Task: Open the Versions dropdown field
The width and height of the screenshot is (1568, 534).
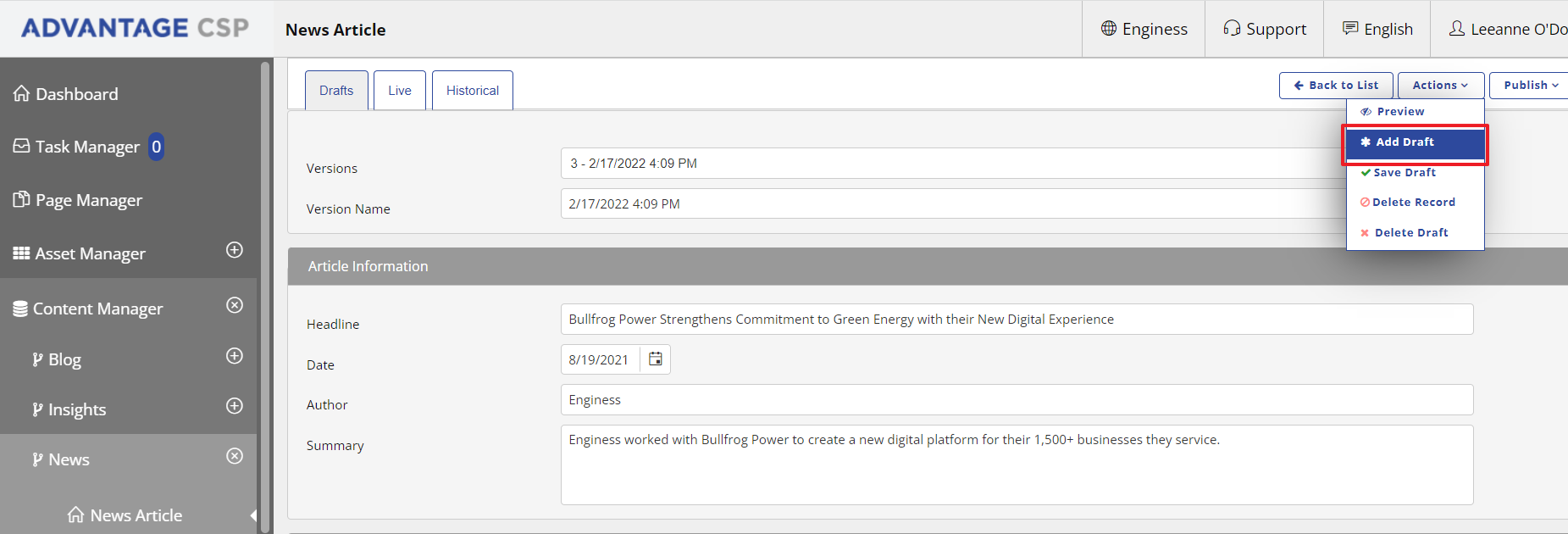Action: 949,164
